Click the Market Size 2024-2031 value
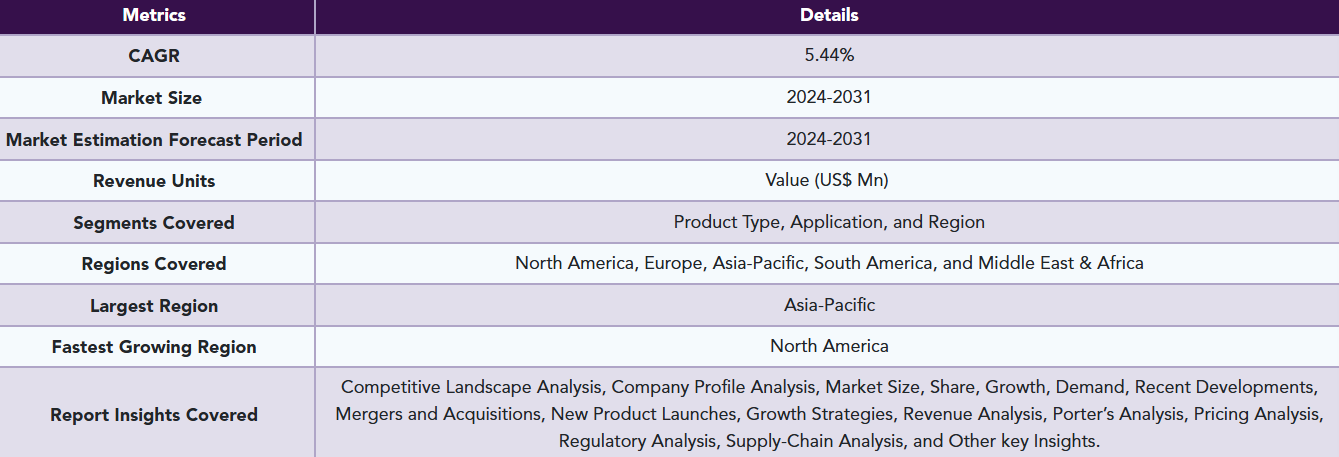 [x=829, y=98]
